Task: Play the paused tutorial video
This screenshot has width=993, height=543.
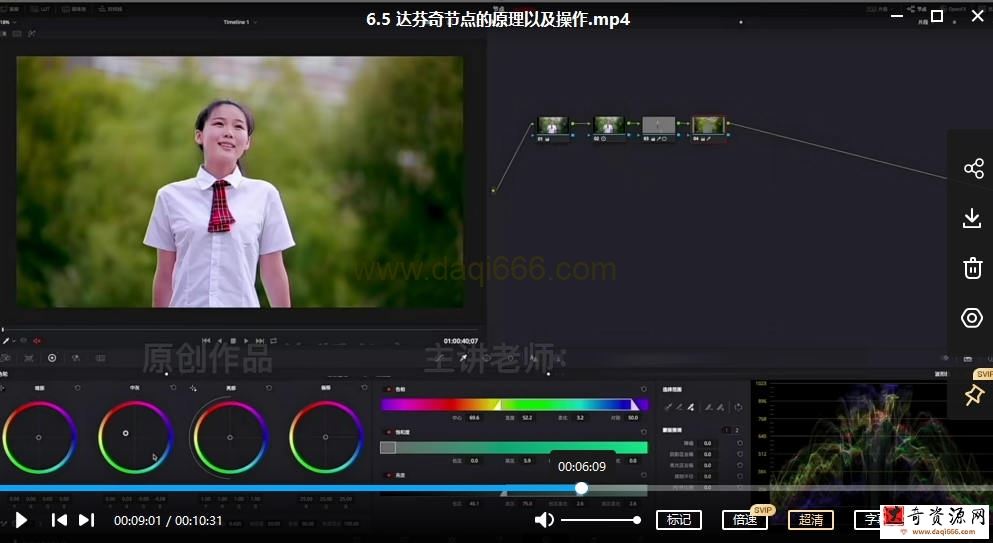Action: pyautogui.click(x=21, y=520)
